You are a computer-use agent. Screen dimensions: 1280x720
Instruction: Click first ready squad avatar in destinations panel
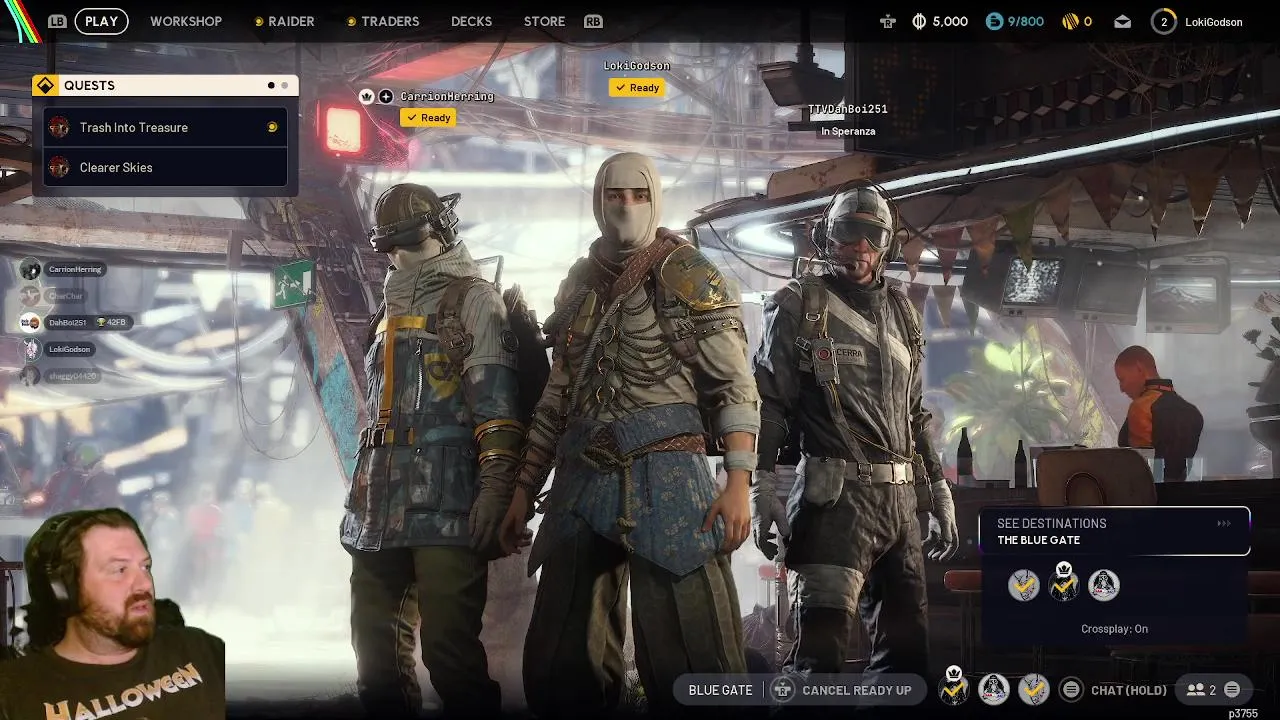pos(1024,585)
